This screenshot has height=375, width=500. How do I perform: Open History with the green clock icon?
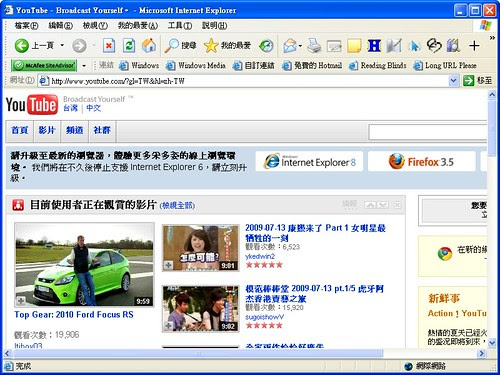click(266, 46)
